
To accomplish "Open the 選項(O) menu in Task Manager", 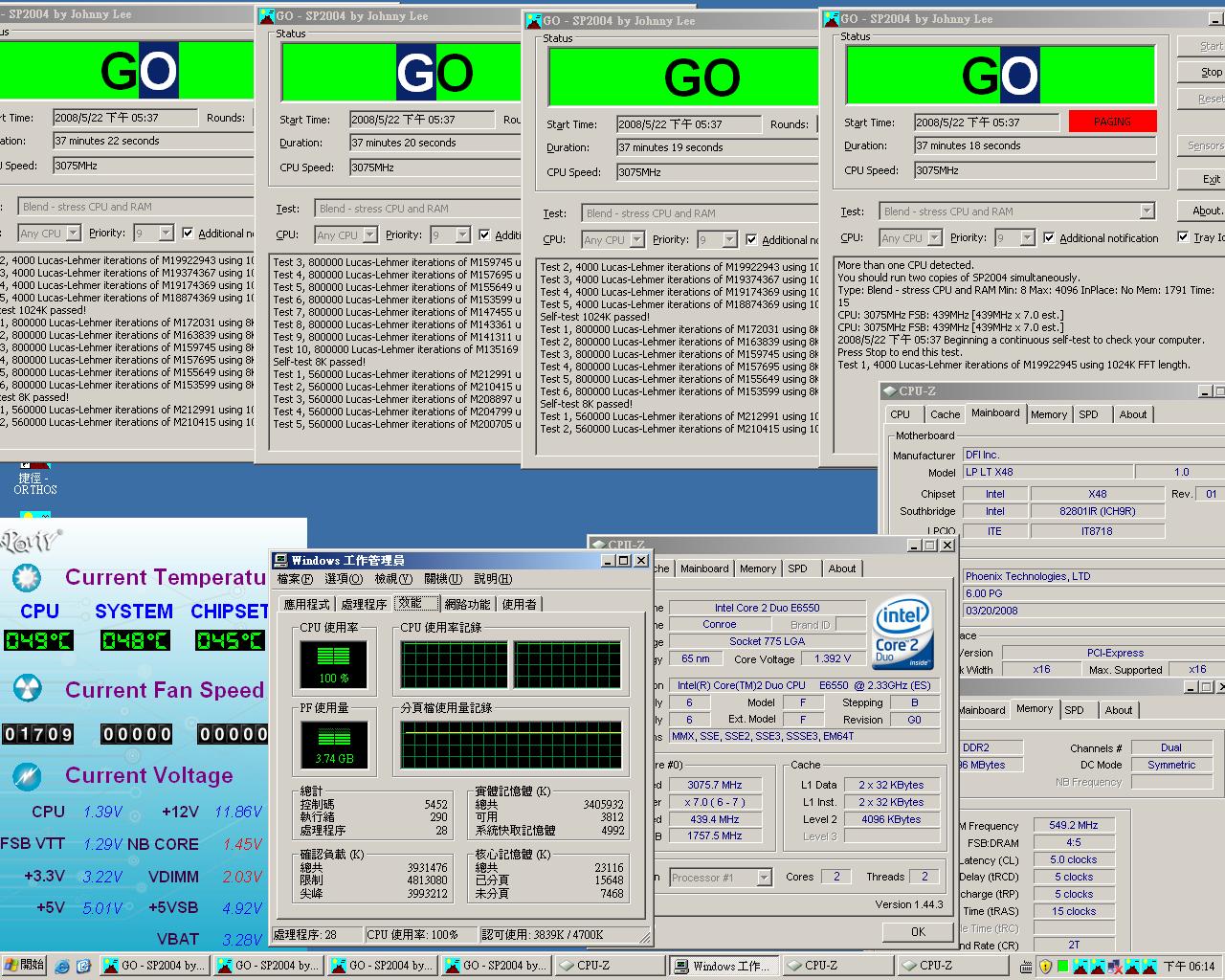I will tap(344, 579).
